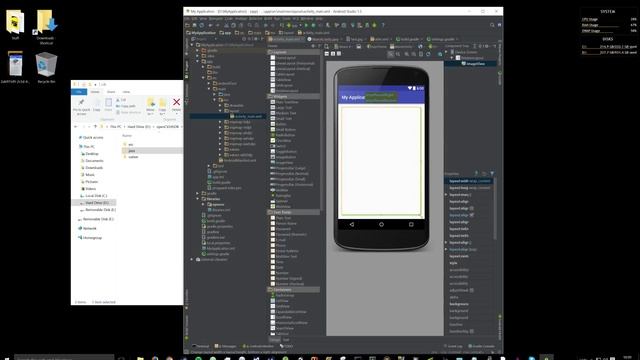Collapse the src folder in project tree

click(203, 78)
